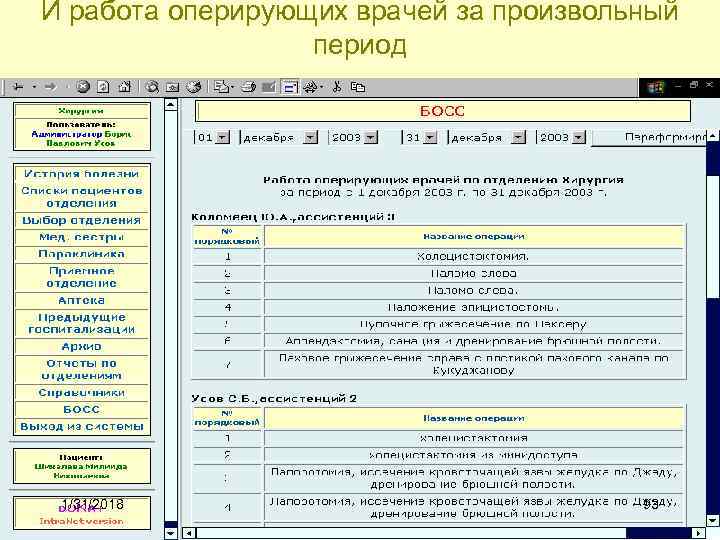Viewport: 720px width, 540px height.
Task: Click the Copy icon in toolbar
Action: pyautogui.click(x=358, y=87)
